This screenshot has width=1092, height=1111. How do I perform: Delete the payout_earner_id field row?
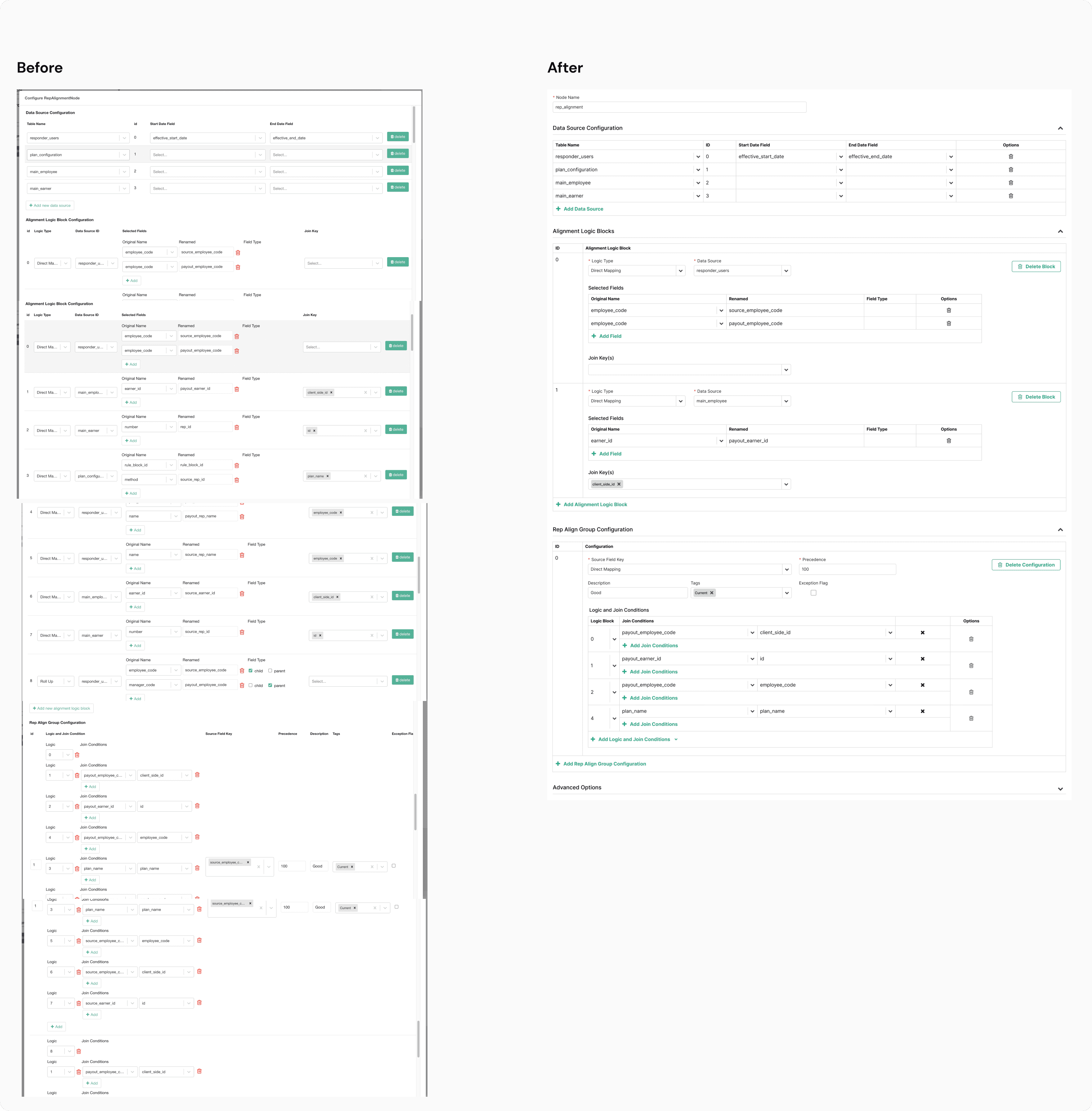tap(949, 441)
